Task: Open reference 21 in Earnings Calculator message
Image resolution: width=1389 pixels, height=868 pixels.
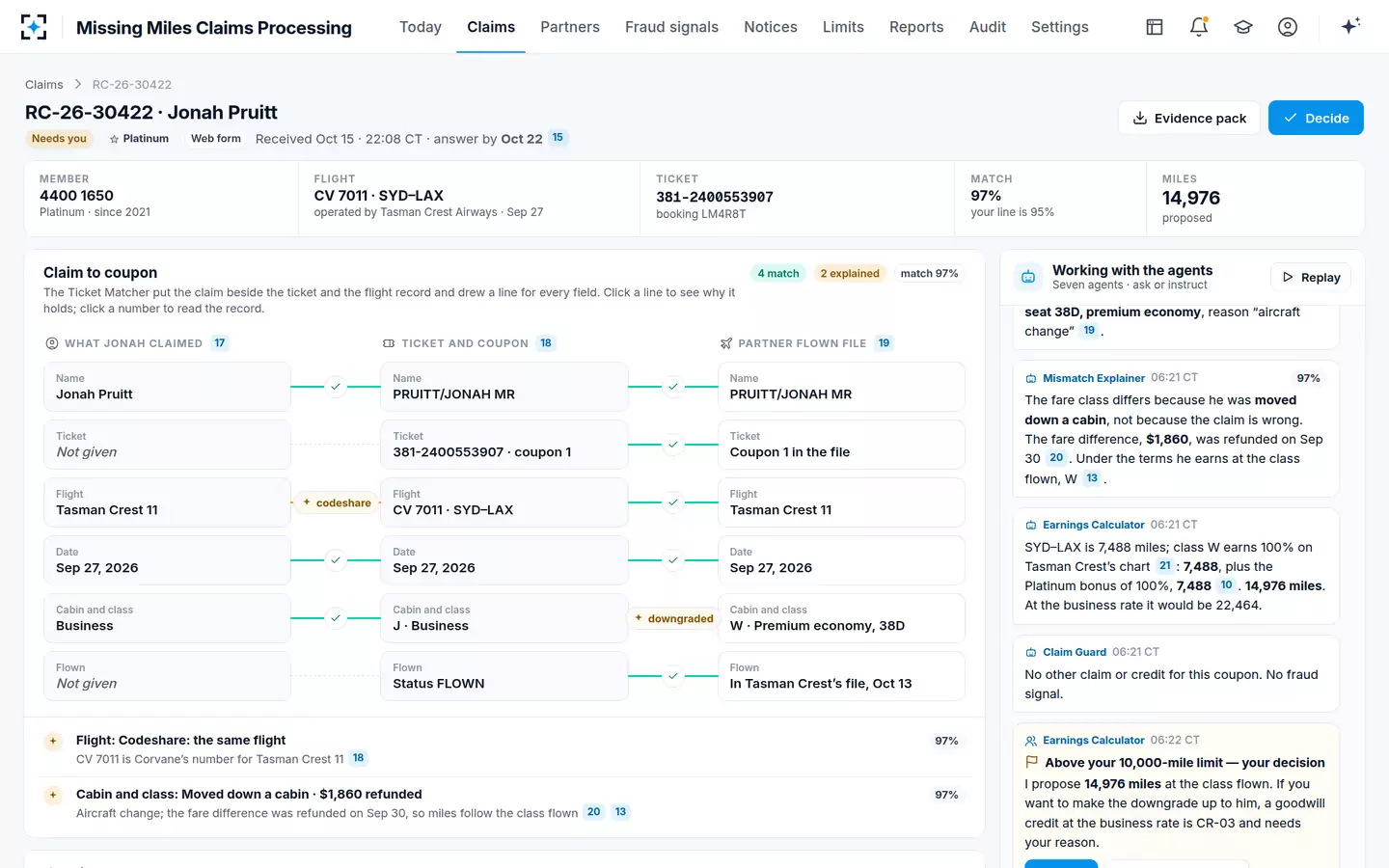Action: [1165, 566]
